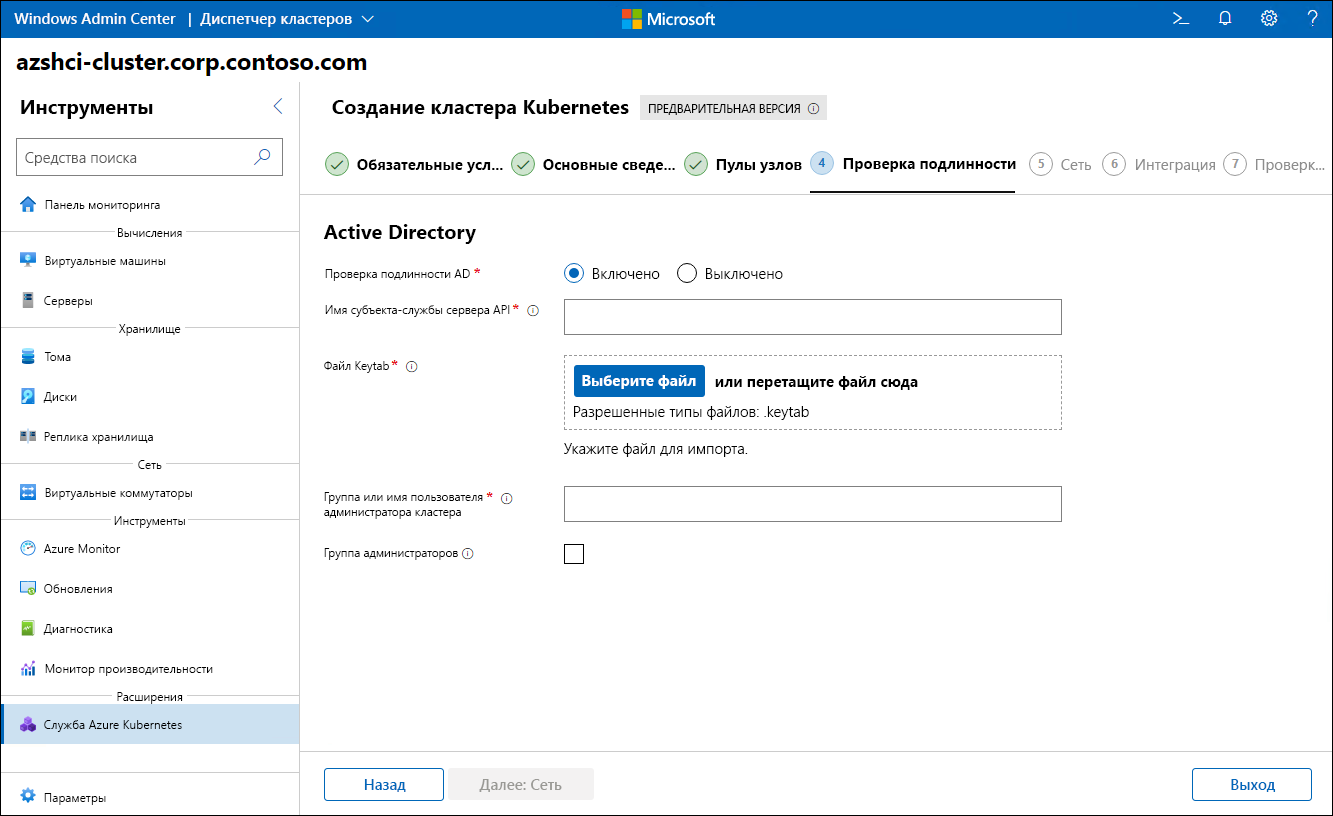The height and width of the screenshot is (816, 1333).
Task: Select the Проверка подлинности step
Action: click(x=913, y=164)
